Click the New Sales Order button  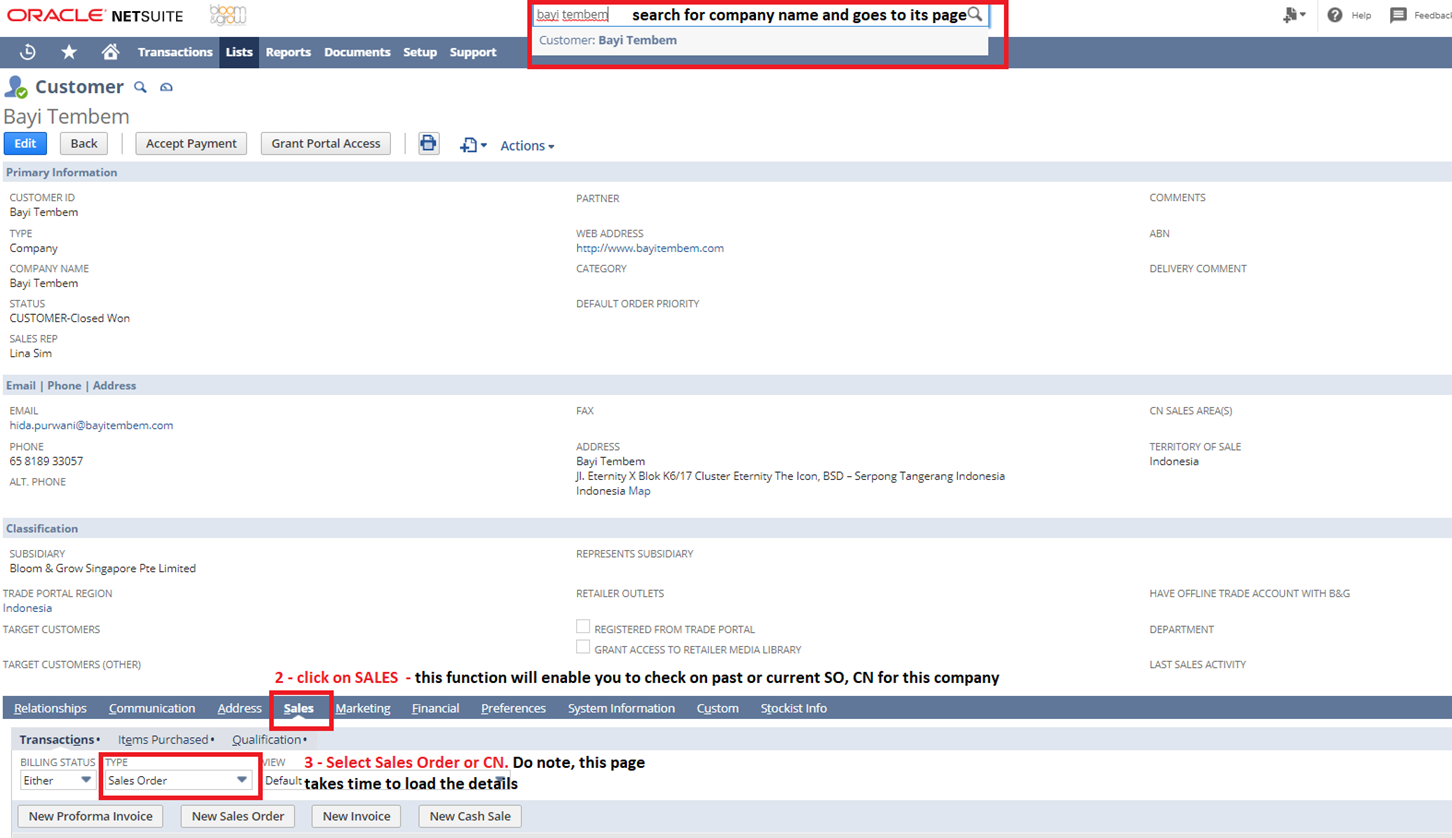[x=238, y=816]
